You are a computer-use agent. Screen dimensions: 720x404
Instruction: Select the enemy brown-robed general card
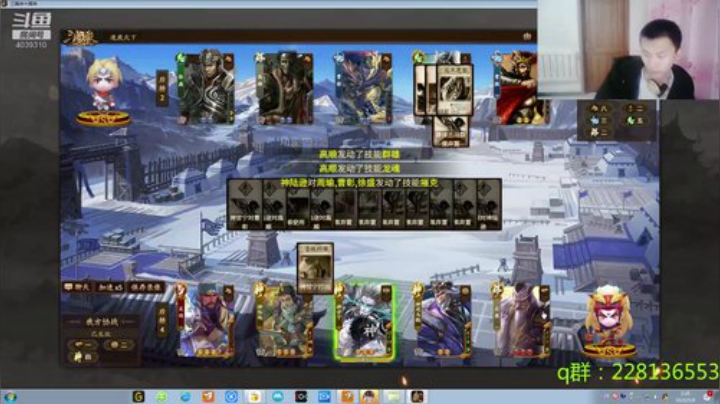pyautogui.click(x=285, y=88)
